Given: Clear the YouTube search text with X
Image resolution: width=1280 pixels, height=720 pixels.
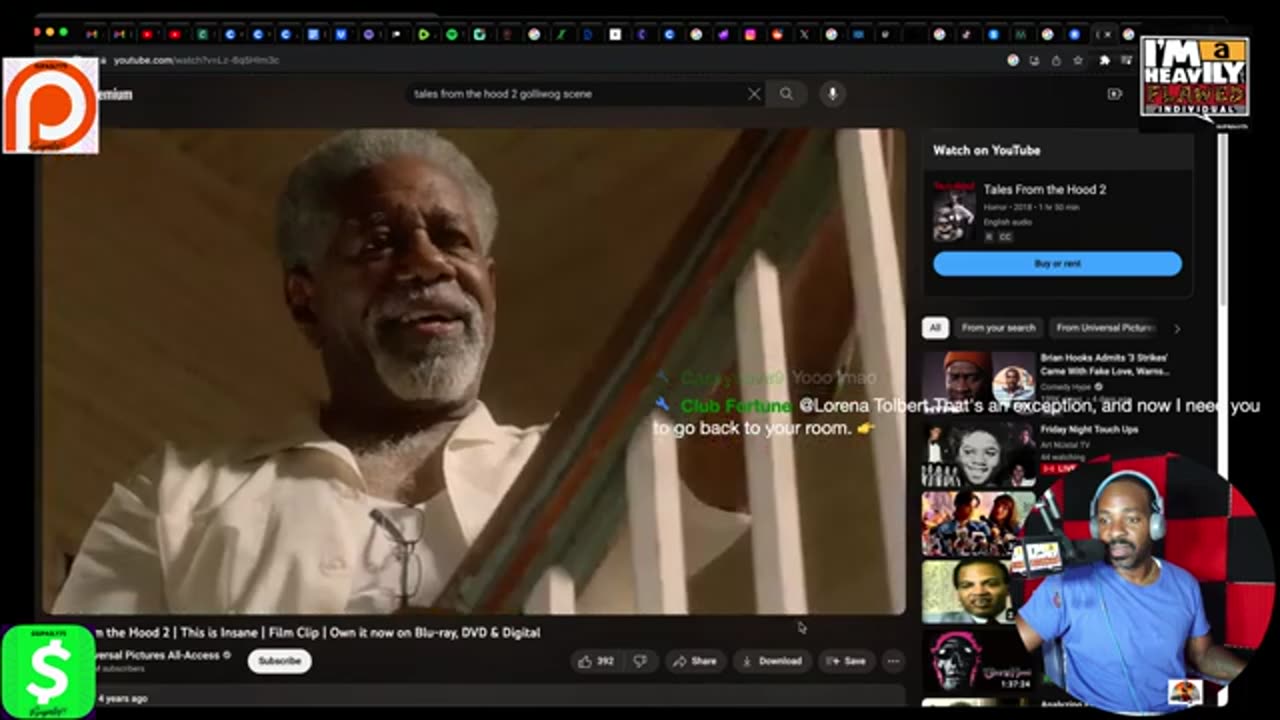Looking at the screenshot, I should coord(754,94).
